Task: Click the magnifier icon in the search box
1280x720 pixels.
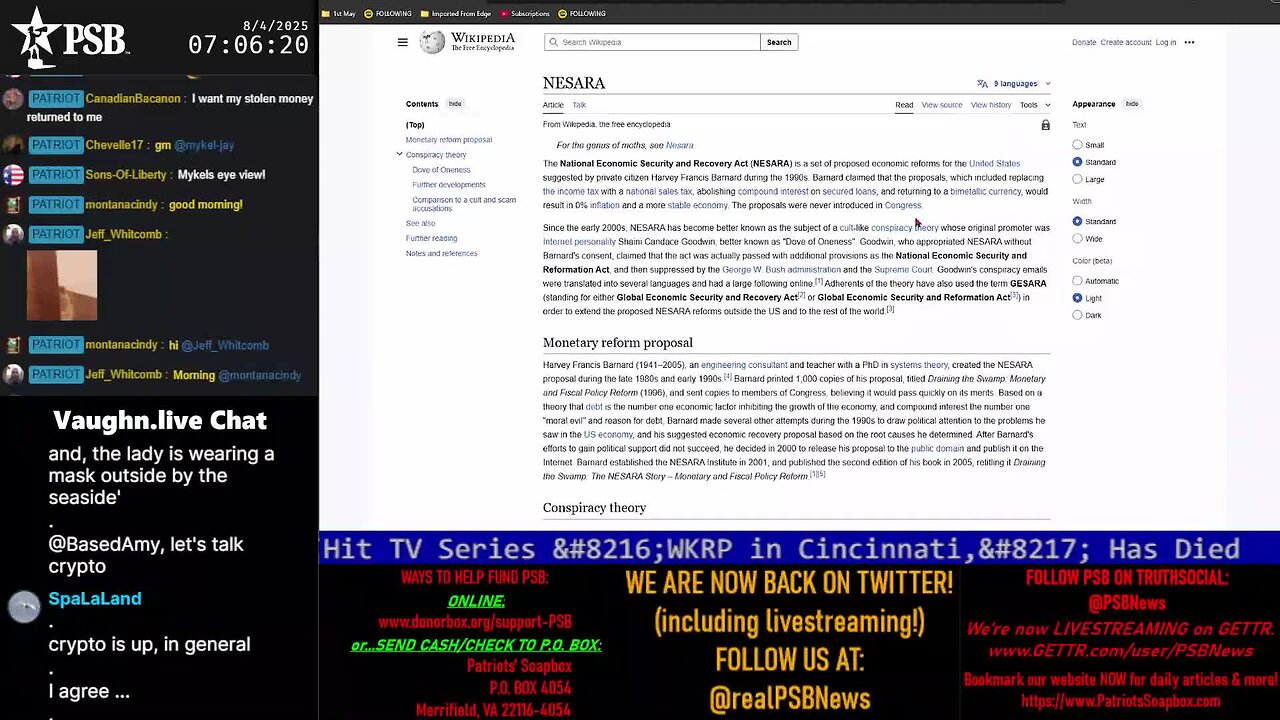Action: coord(552,42)
